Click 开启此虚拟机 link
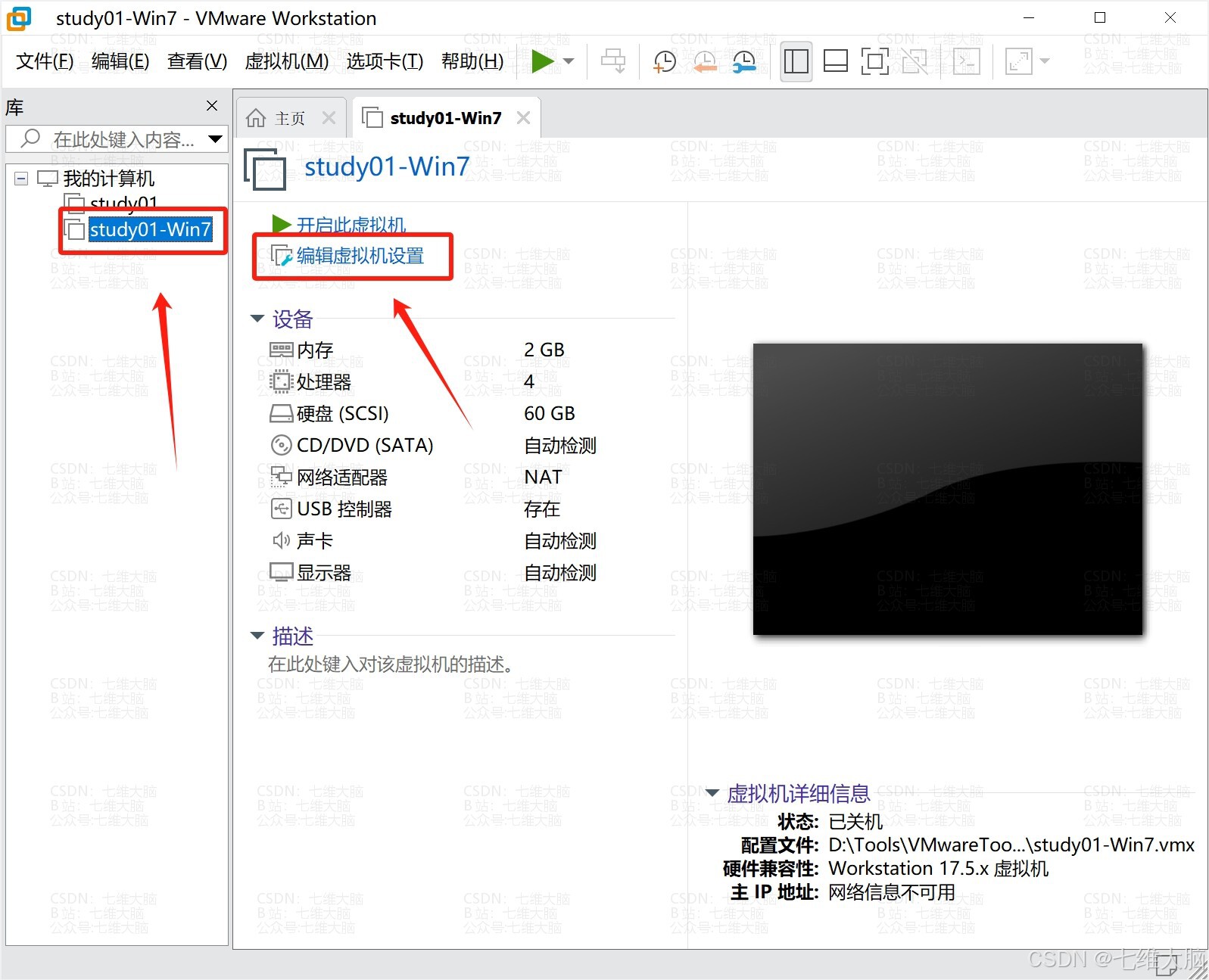Viewport: 1209px width, 980px height. point(351,225)
